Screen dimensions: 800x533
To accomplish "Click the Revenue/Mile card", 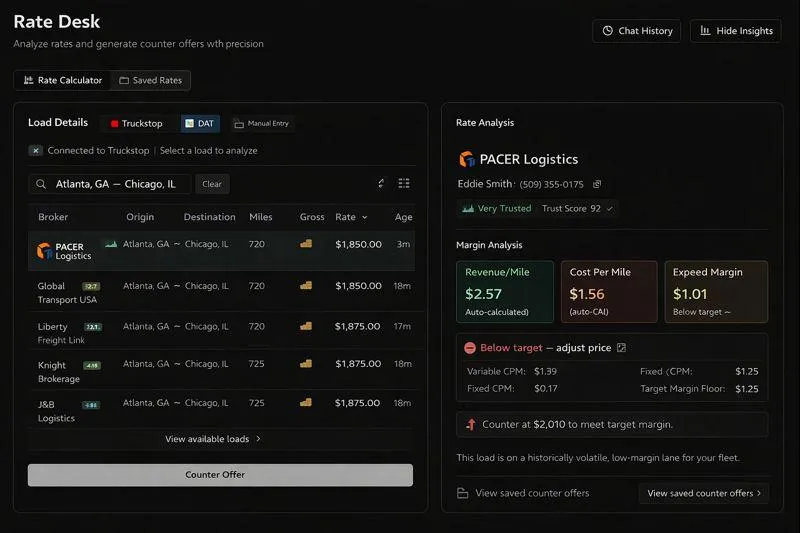I will coord(505,292).
